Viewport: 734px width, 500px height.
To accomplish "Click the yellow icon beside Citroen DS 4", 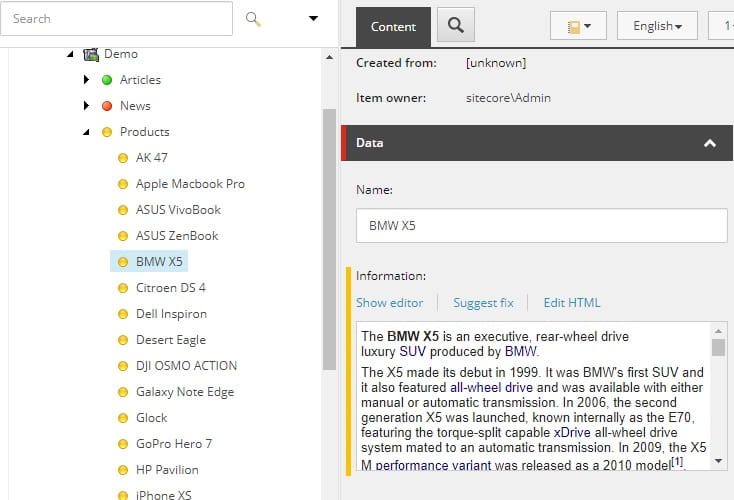I will pos(123,288).
